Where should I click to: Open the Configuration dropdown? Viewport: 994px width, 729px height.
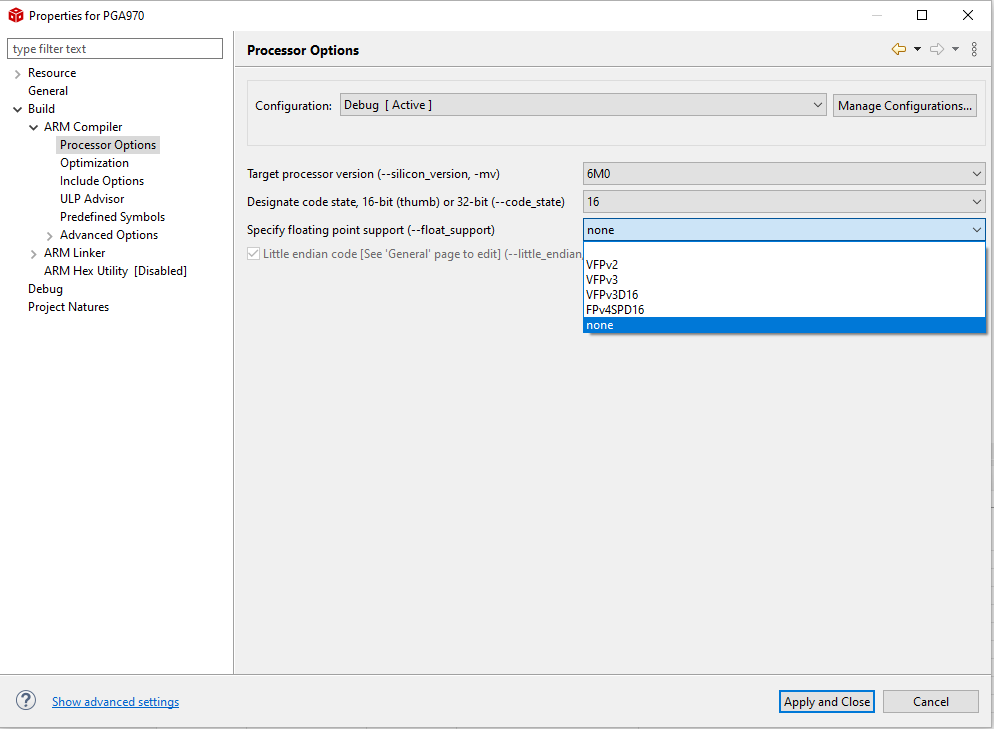[582, 105]
